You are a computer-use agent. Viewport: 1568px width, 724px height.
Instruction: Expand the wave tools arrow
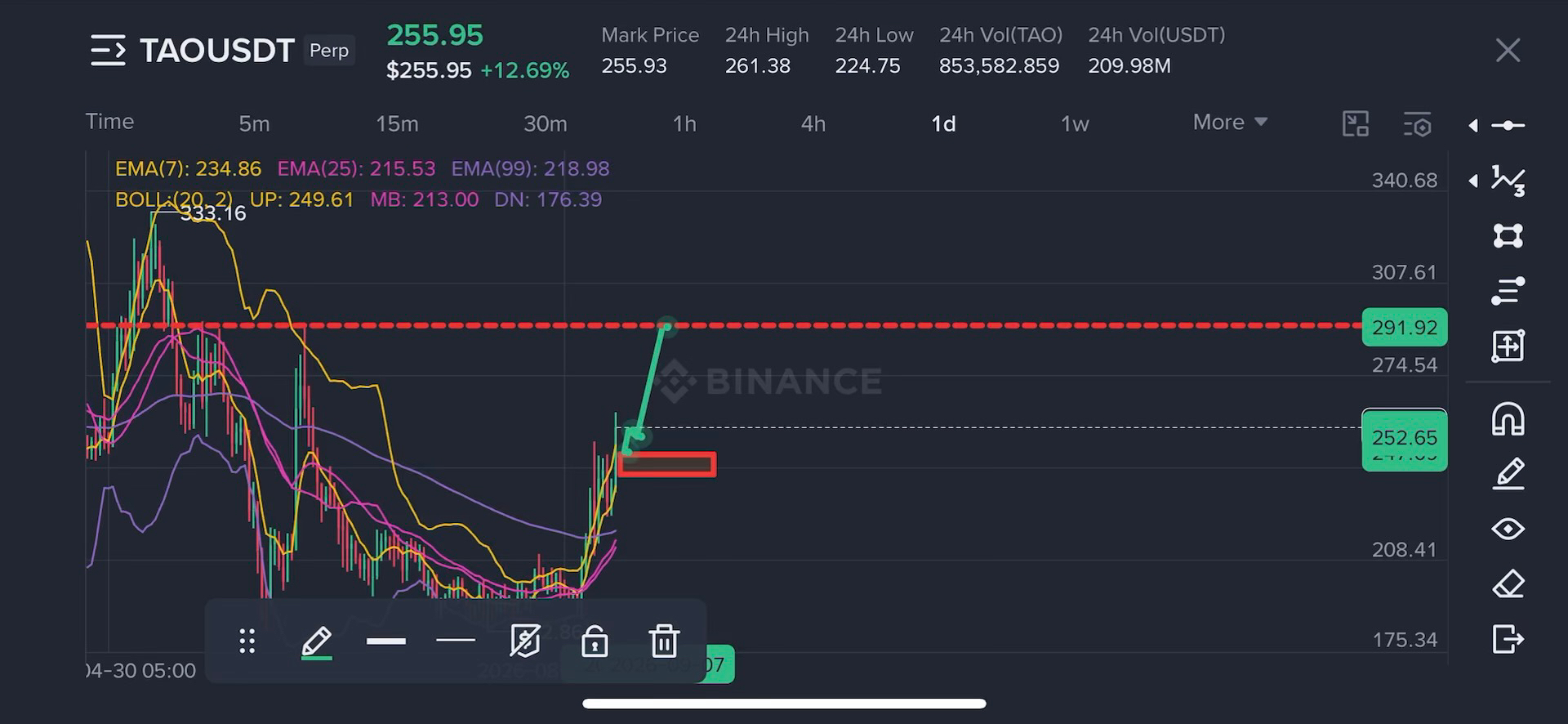1473,181
